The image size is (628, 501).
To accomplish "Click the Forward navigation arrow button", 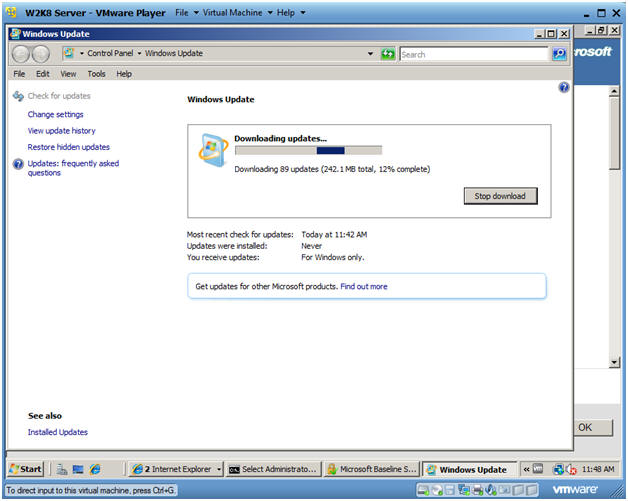I will point(40,54).
